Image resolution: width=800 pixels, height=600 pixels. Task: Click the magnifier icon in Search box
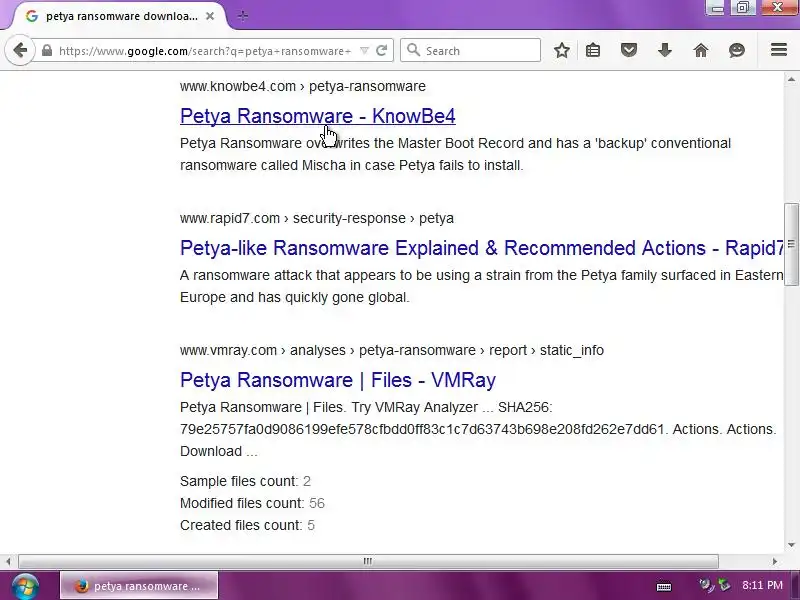(x=414, y=50)
